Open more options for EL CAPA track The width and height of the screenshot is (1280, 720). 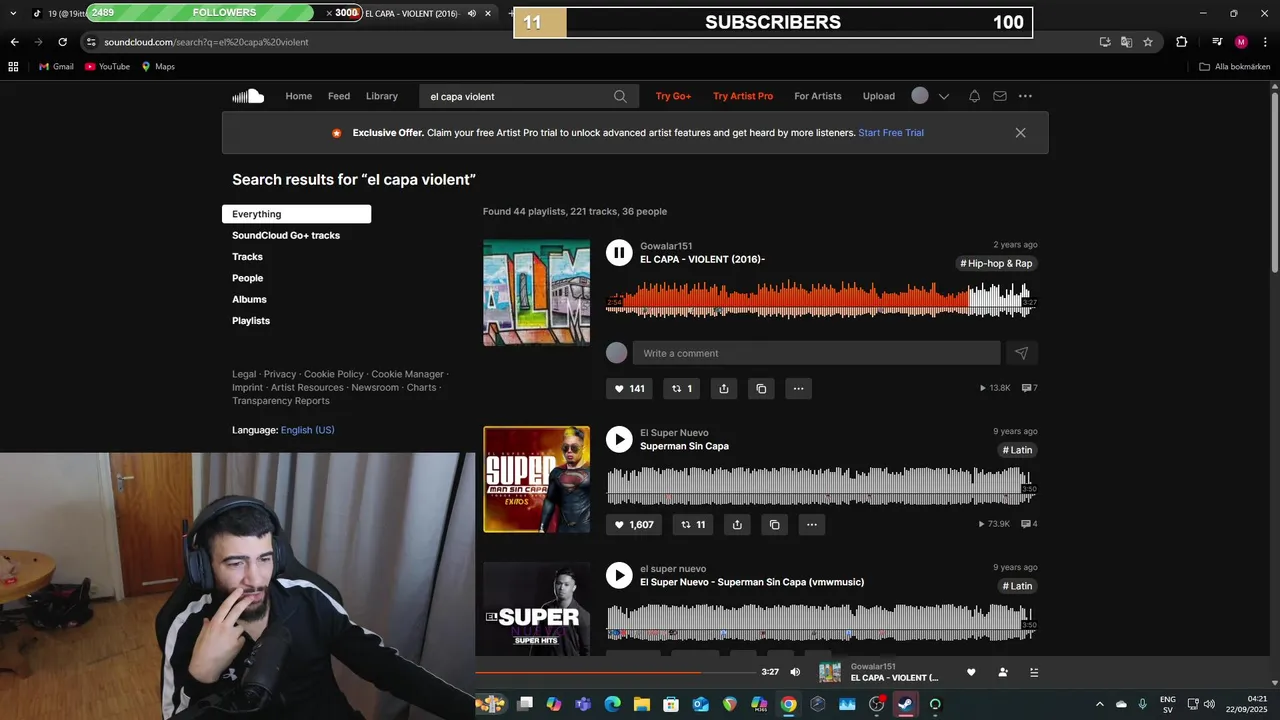click(x=798, y=388)
